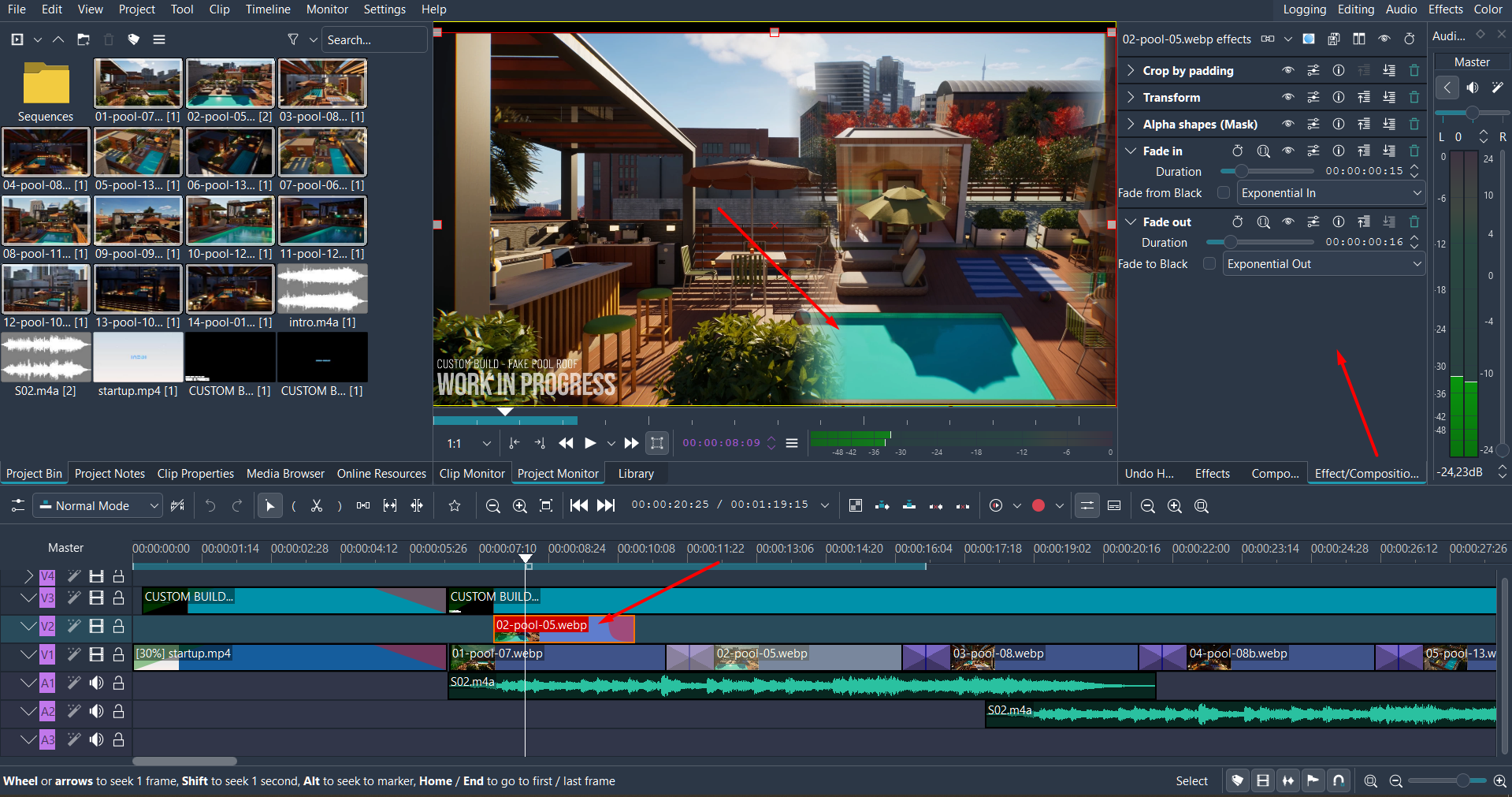Open the Exponential In dropdown
This screenshot has width=1512, height=797.
1331,192
